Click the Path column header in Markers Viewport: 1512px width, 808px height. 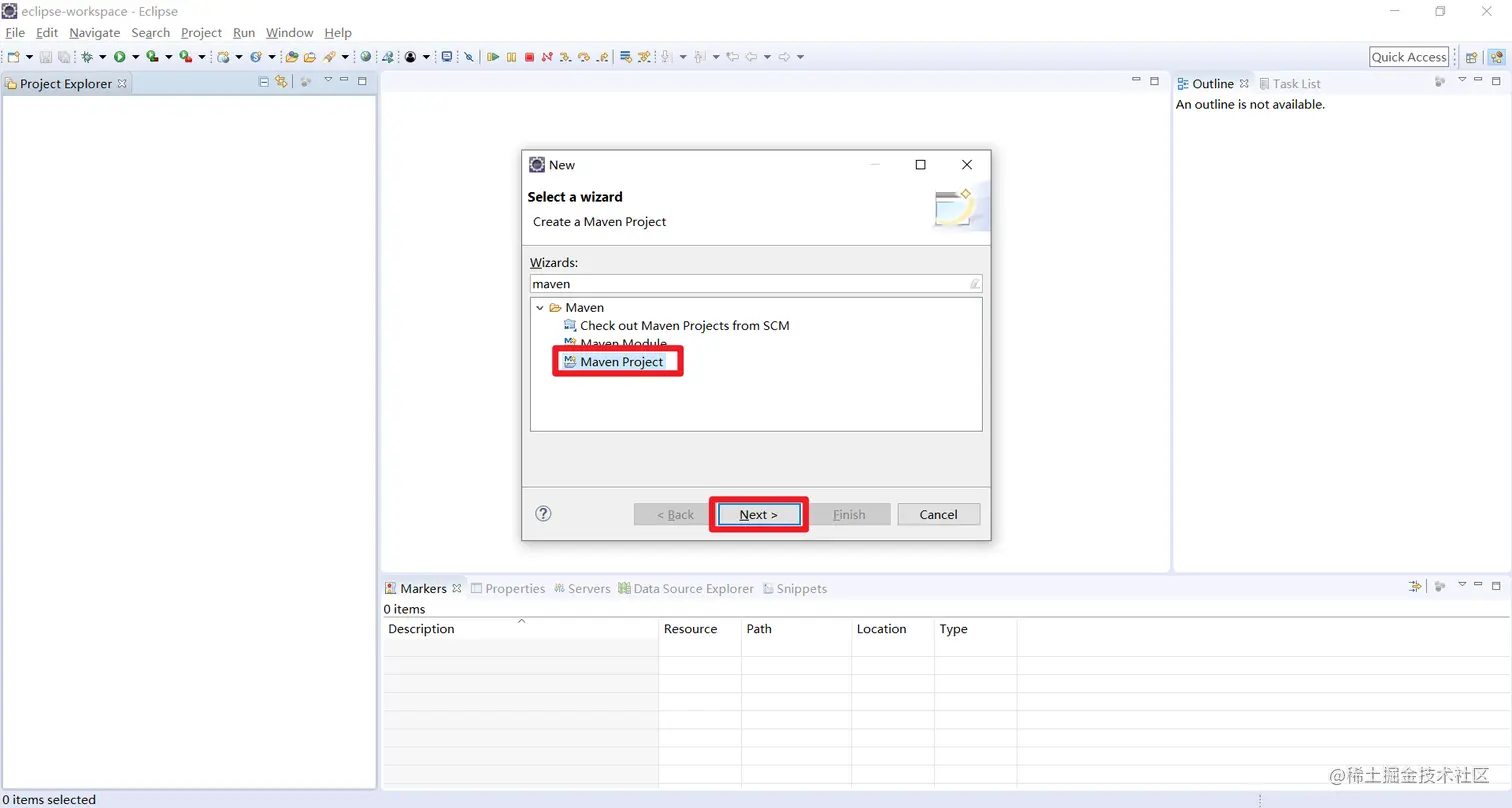796,629
